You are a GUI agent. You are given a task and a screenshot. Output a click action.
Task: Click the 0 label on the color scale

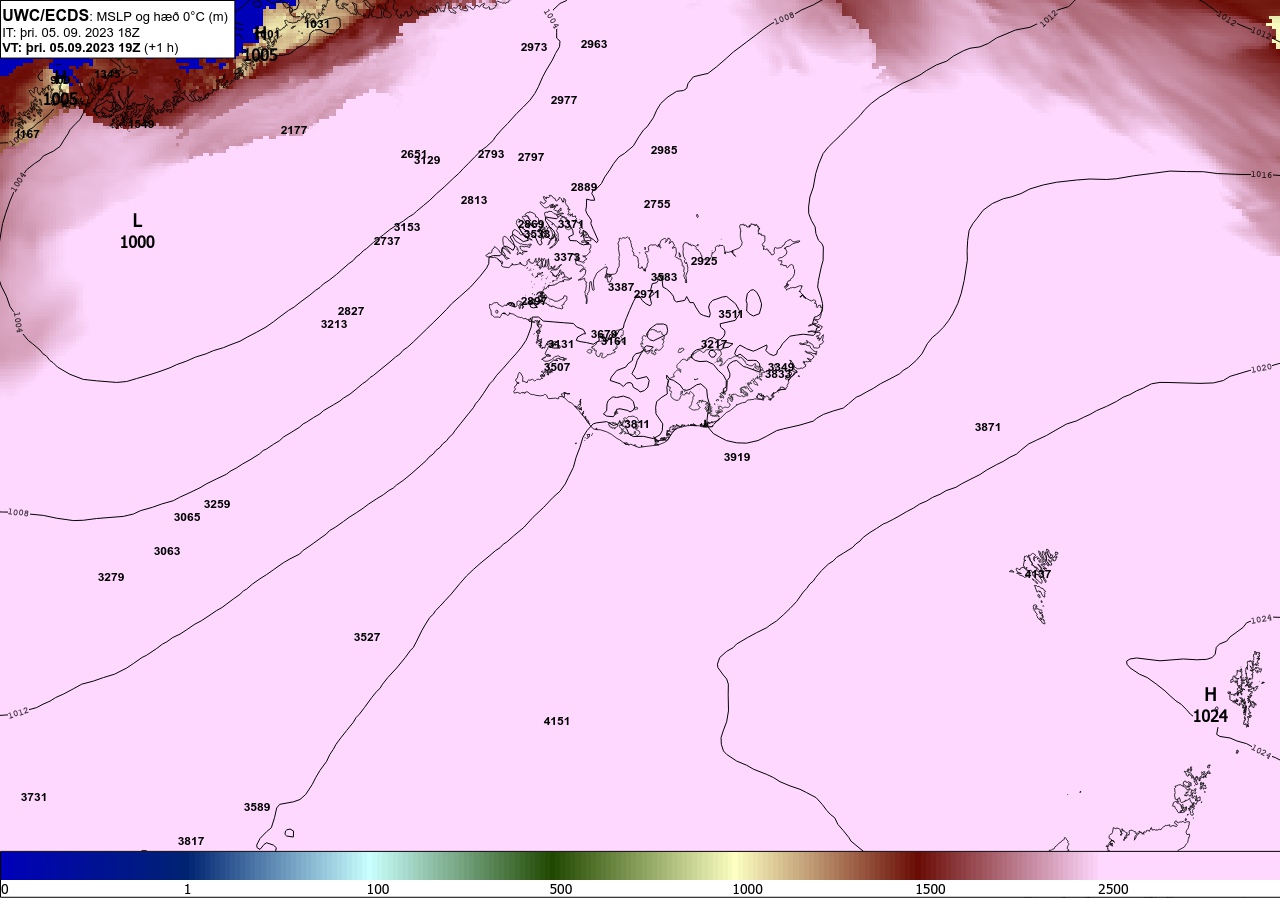[x=5, y=889]
